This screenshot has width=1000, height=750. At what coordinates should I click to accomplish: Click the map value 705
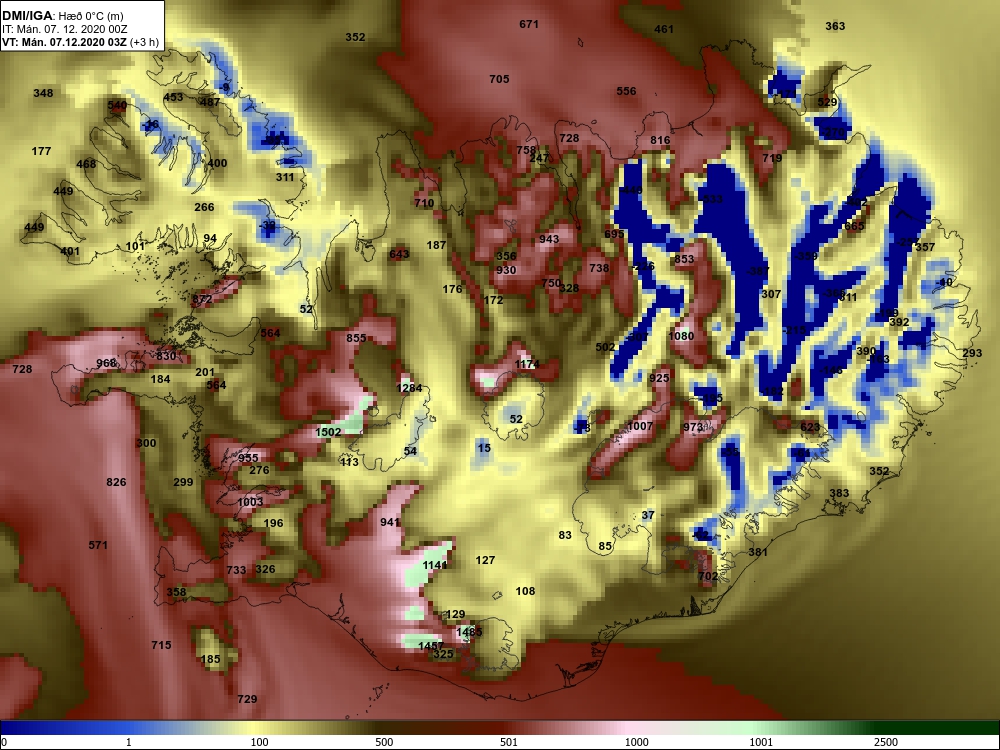point(499,79)
